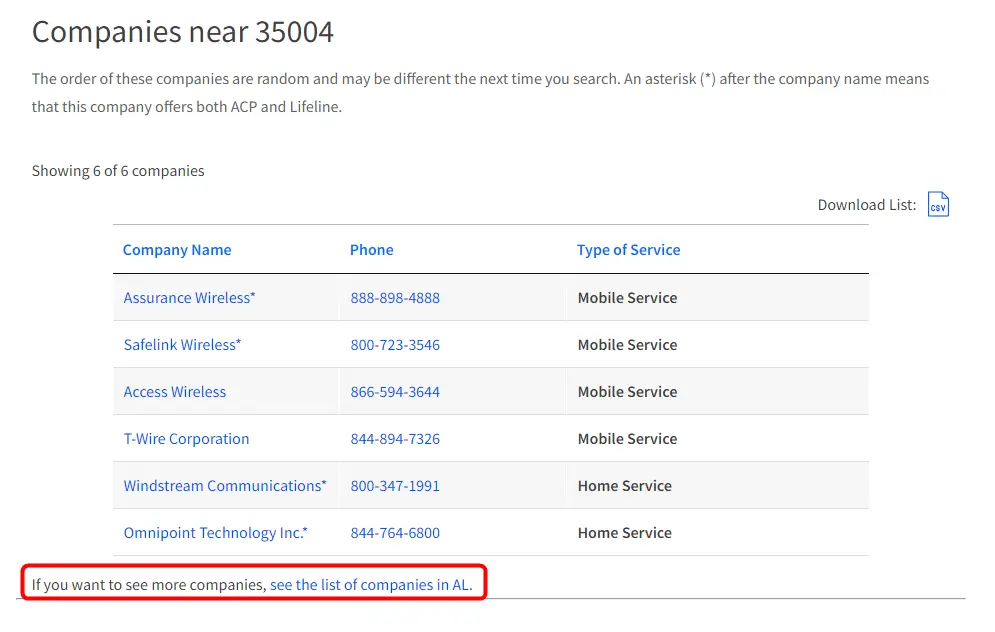Call phone number 844-764-6800
This screenshot has height=632, width=995.
[395, 532]
